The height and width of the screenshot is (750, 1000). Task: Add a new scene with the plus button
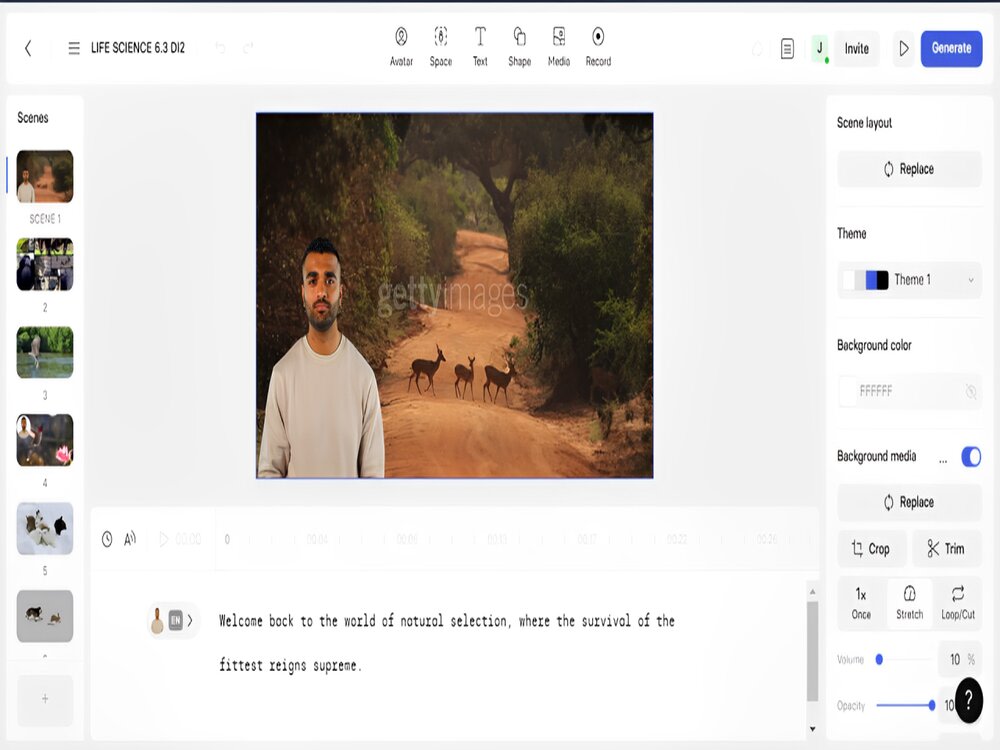tap(45, 699)
